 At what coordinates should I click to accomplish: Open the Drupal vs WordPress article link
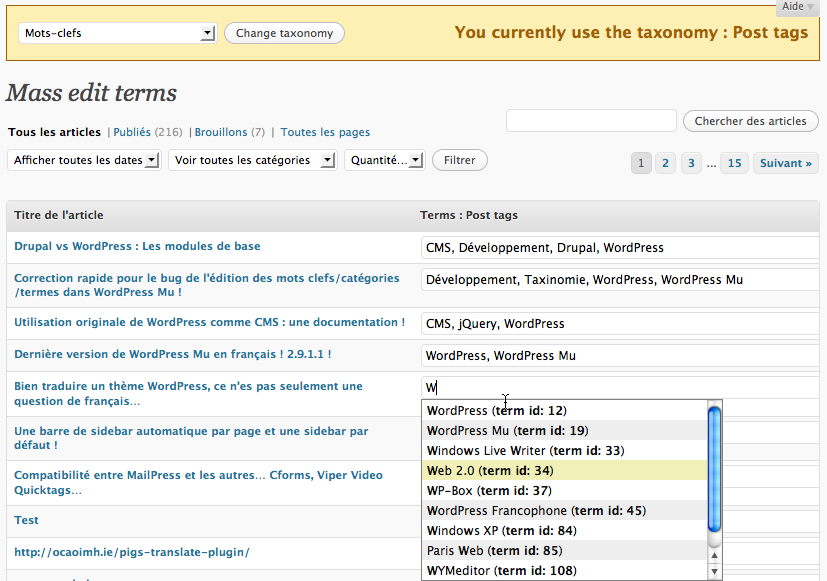pos(137,246)
